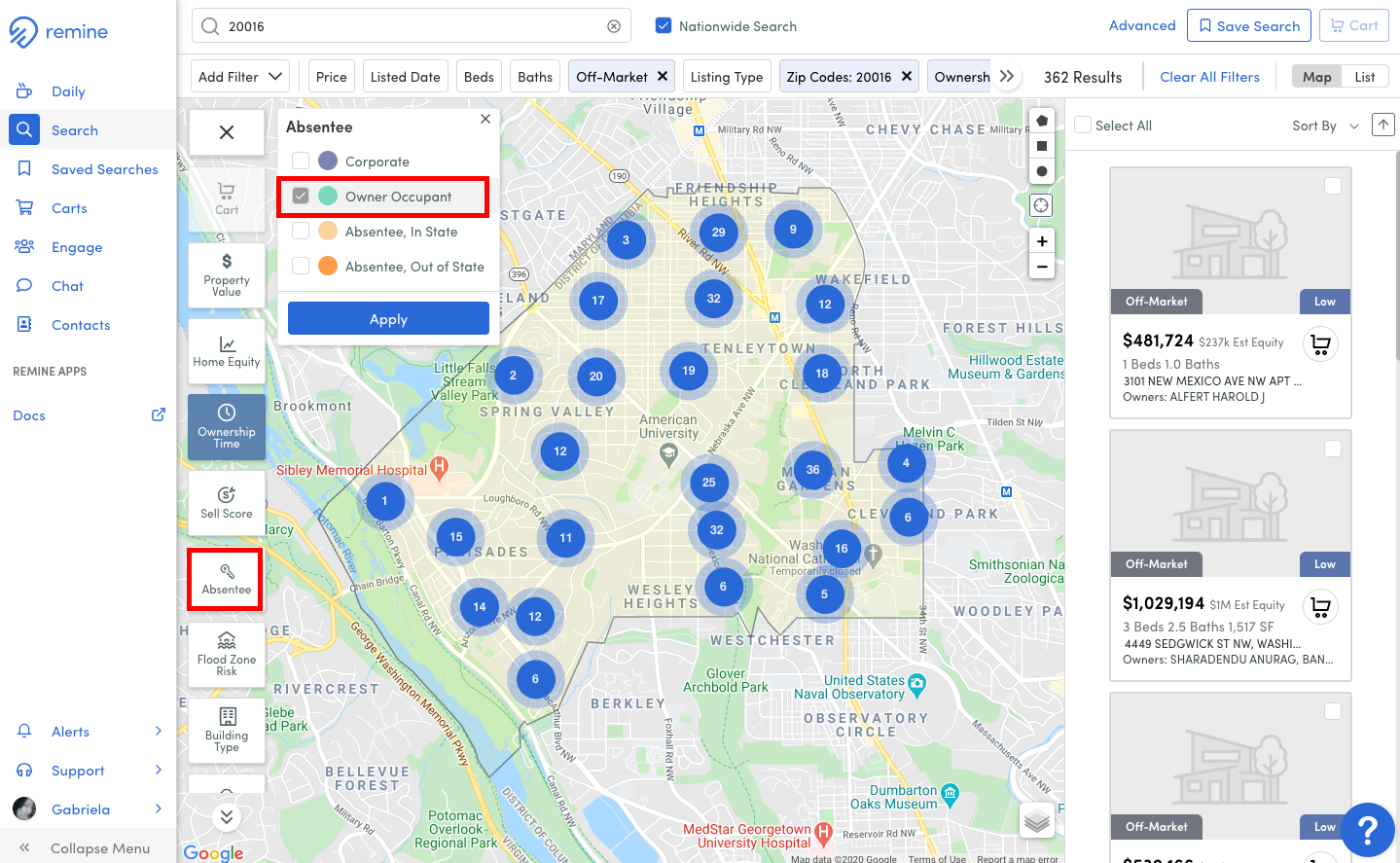
Task: Uncheck the Owner Occupant option
Action: point(301,196)
